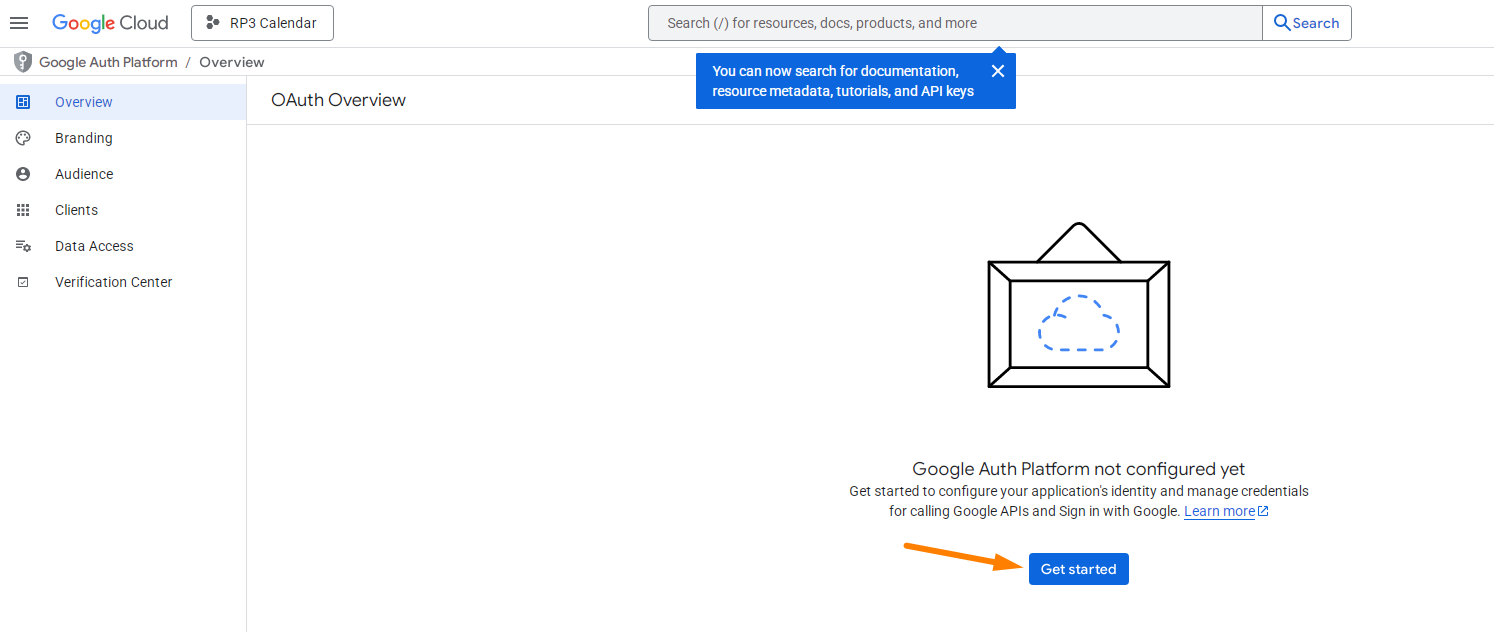This screenshot has width=1494, height=632.
Task: Click the Audience person icon
Action: tap(23, 174)
